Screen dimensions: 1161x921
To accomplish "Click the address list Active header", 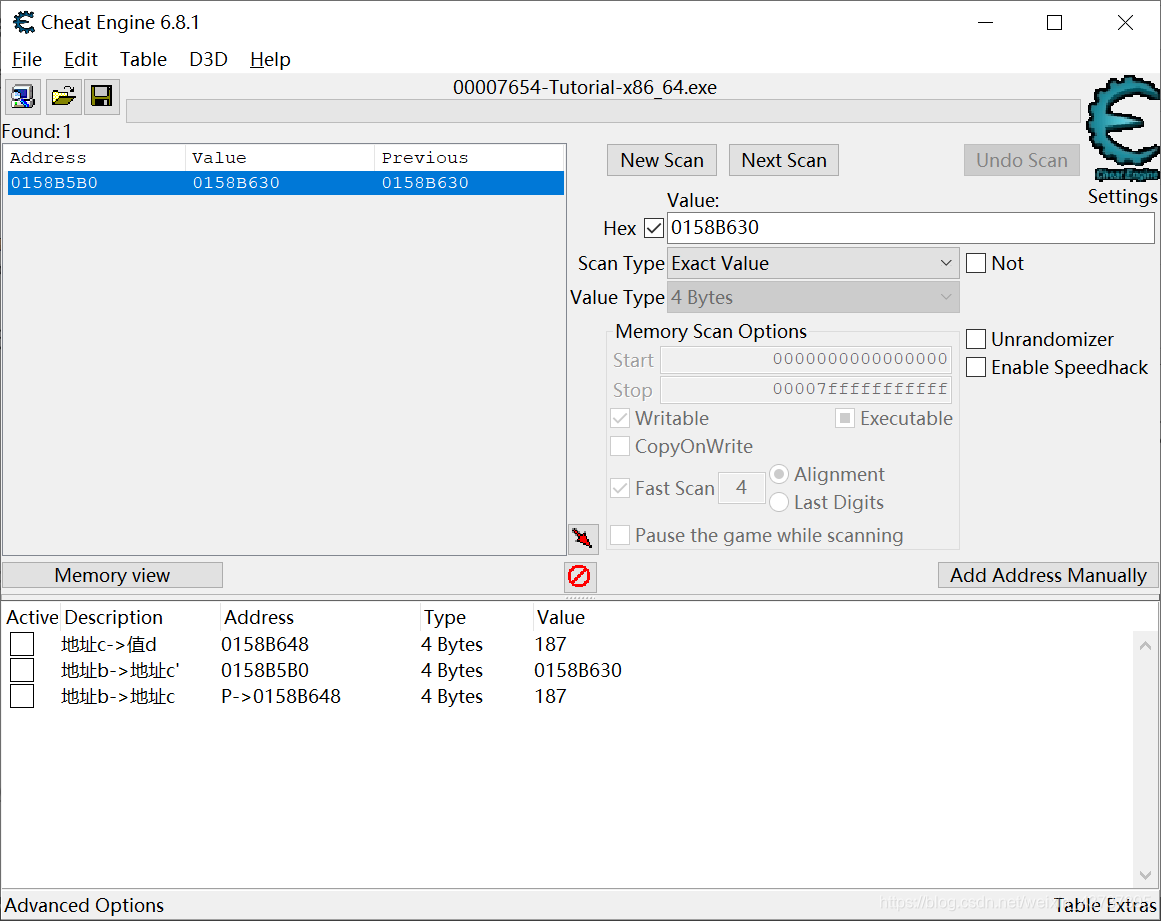I will click(33, 617).
